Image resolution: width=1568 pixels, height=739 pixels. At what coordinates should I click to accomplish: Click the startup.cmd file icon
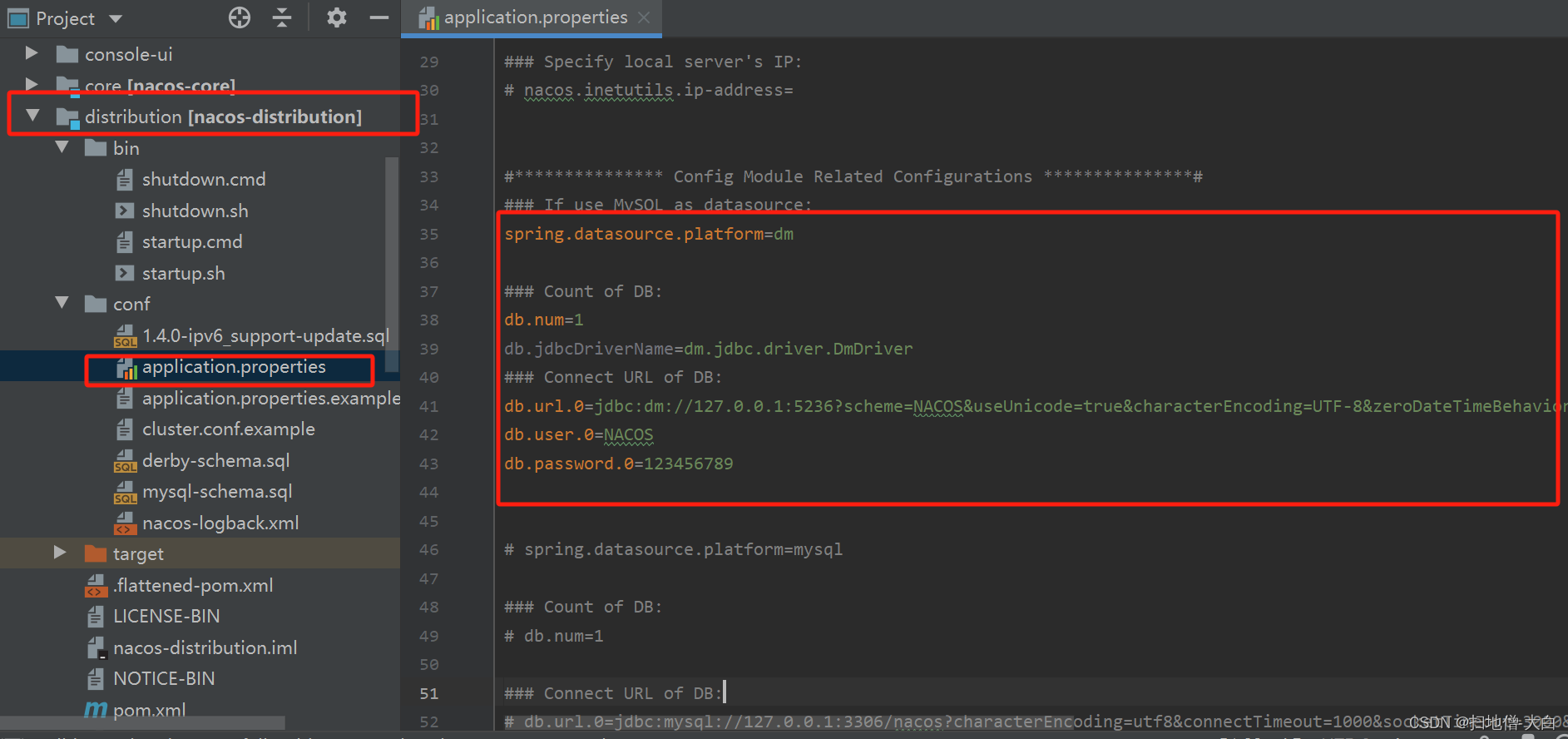pos(124,241)
